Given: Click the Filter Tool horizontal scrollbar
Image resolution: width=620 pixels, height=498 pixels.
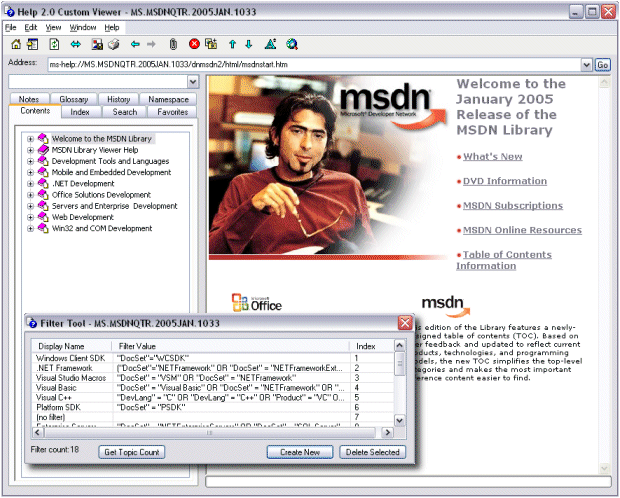Looking at the screenshot, I should coord(210,433).
